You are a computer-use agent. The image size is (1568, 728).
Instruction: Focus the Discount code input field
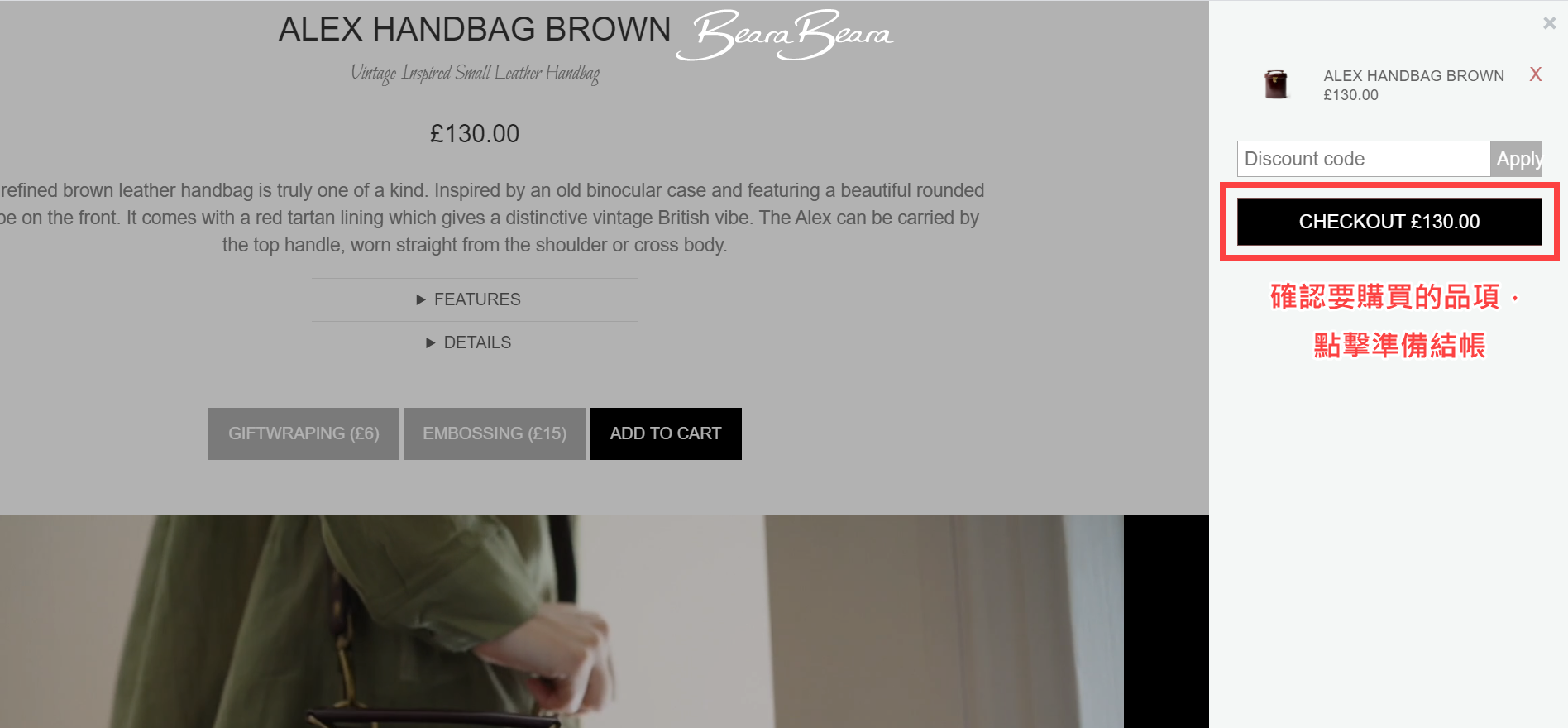1364,159
